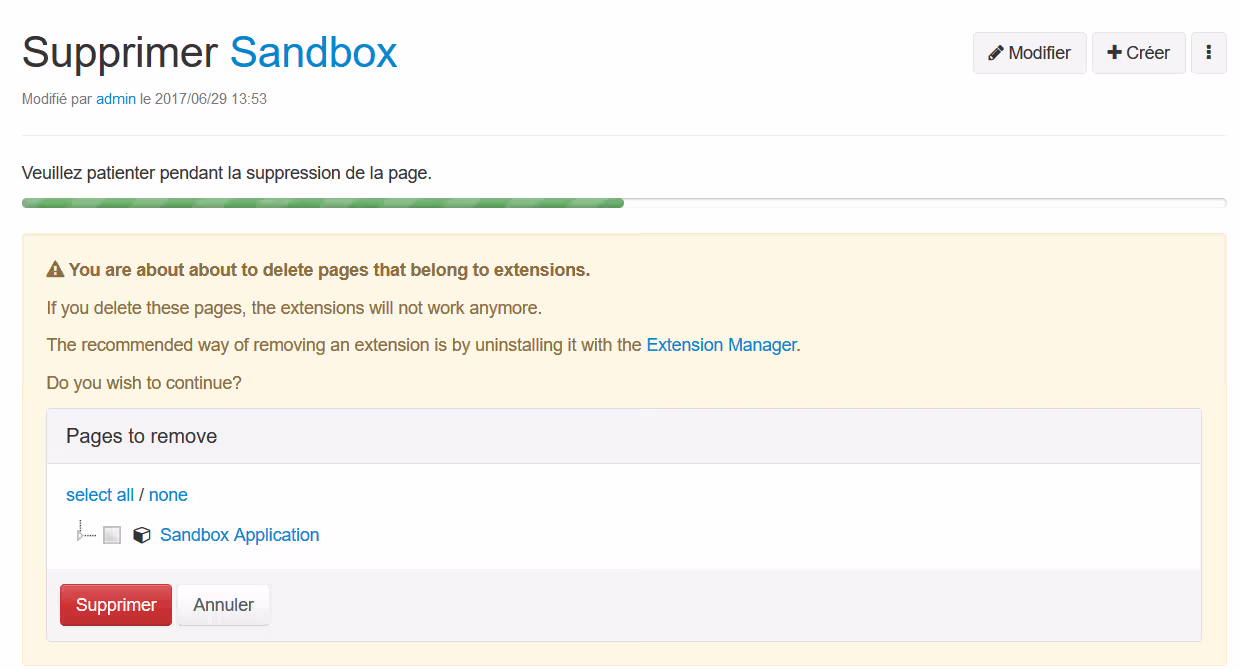Click the pencil icon in the Modifier button
Image resolution: width=1241 pixels, height=669 pixels.
pos(996,53)
